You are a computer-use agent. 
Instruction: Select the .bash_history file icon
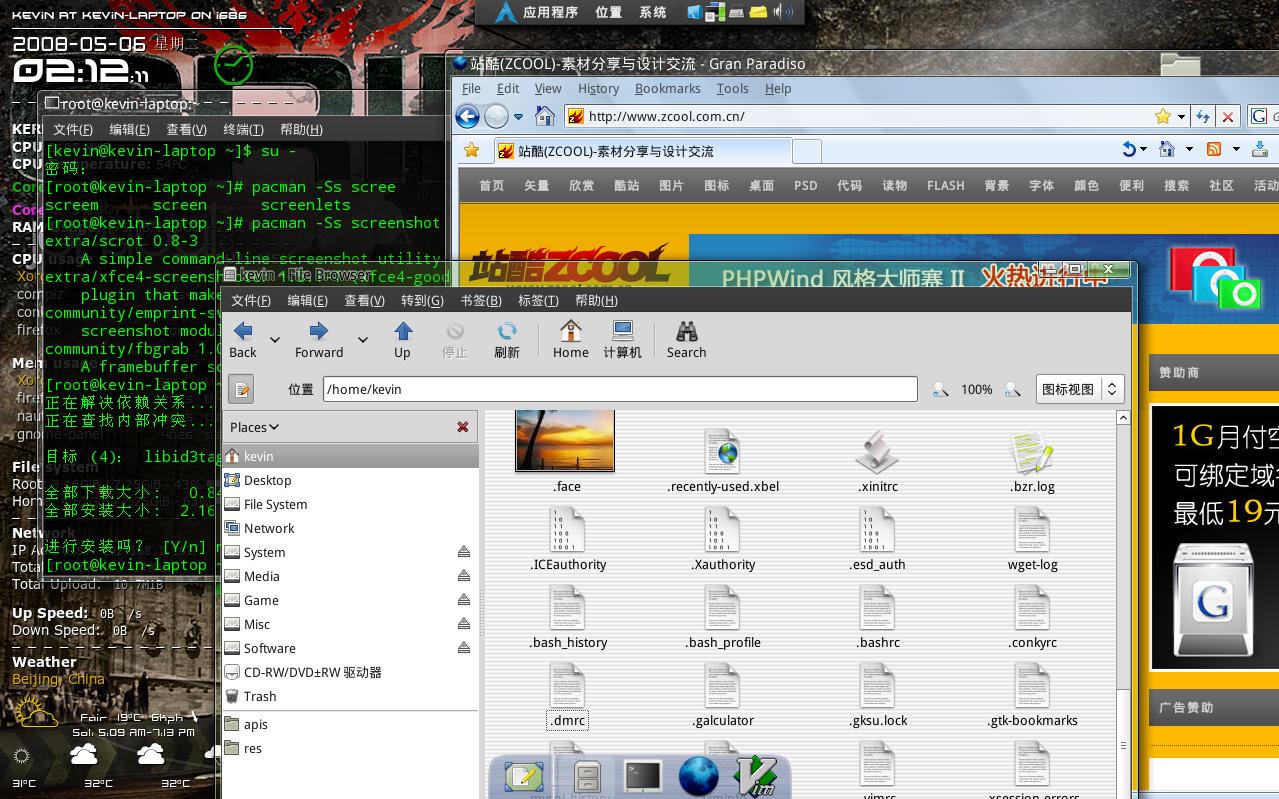point(567,608)
